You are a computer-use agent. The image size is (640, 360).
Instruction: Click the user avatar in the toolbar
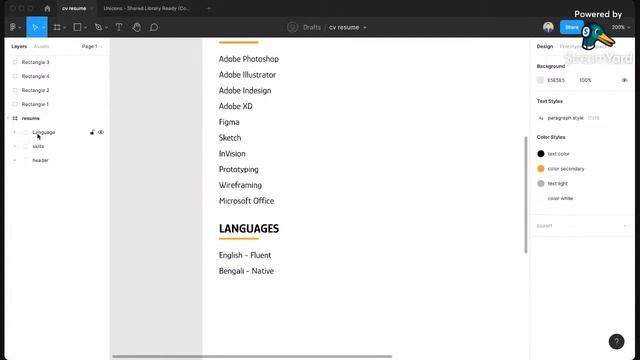click(x=548, y=27)
